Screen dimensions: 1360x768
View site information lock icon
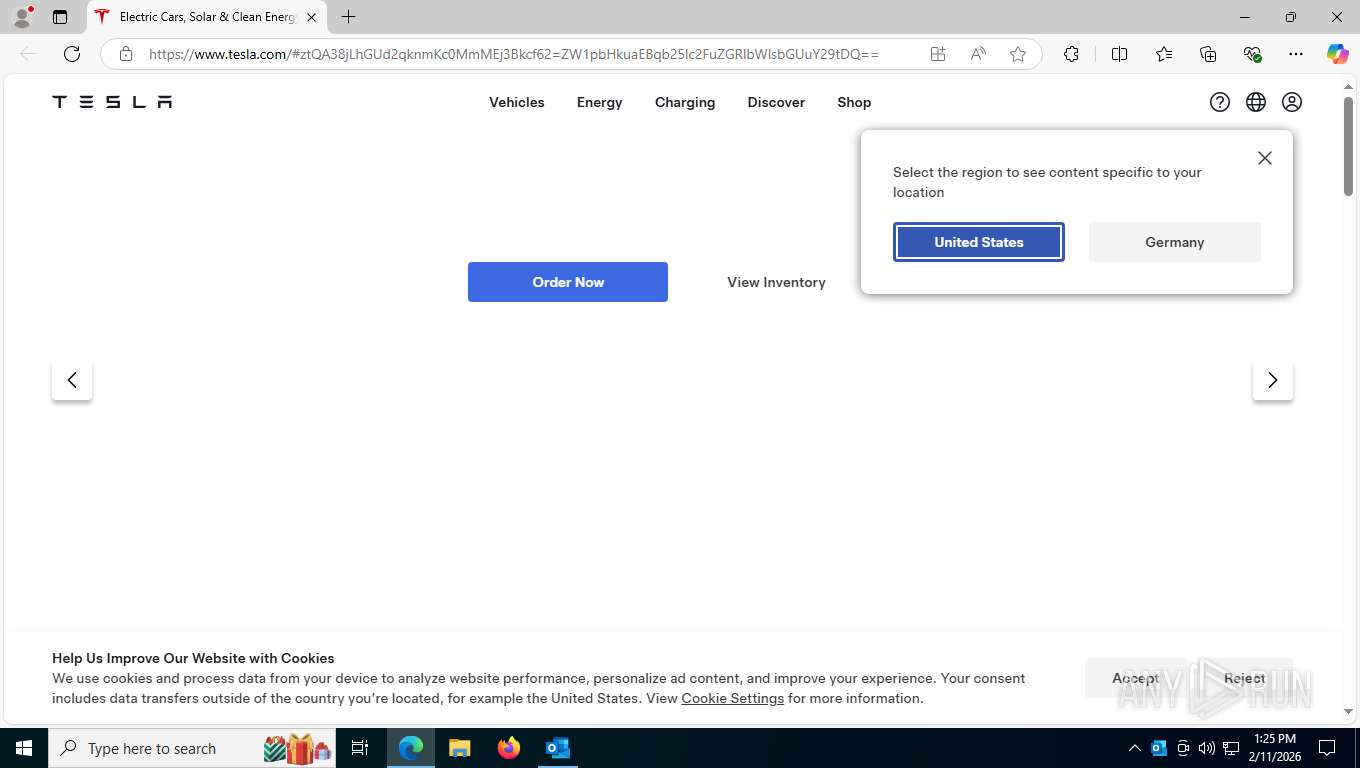coord(126,54)
